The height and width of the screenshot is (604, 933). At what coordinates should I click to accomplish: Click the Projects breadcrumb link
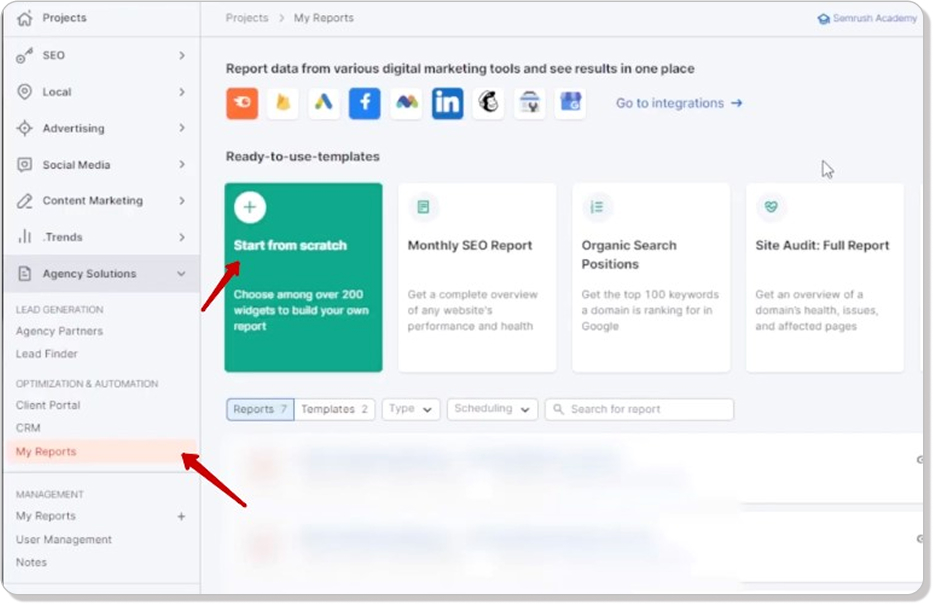[x=247, y=18]
